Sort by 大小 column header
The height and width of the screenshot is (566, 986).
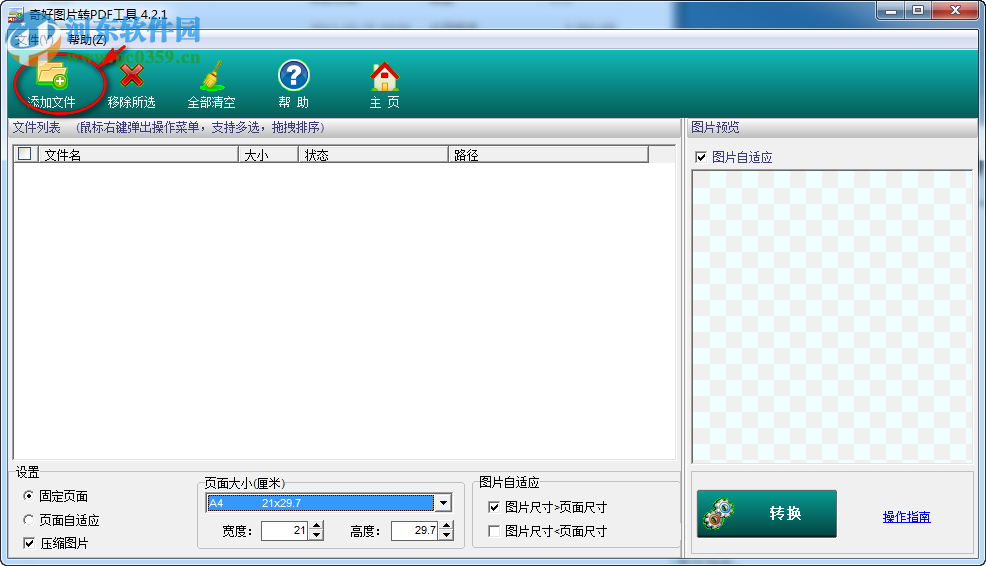(268, 155)
